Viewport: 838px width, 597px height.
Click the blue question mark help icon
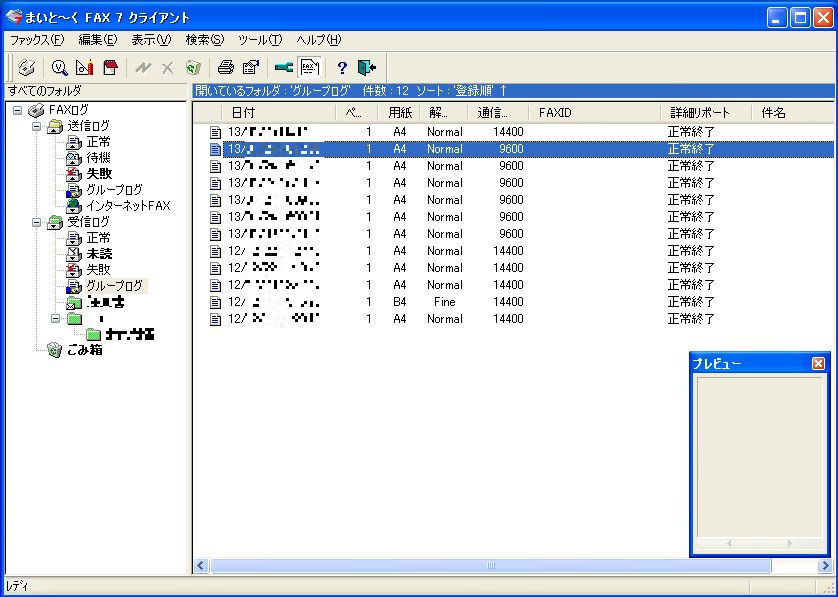(342, 68)
